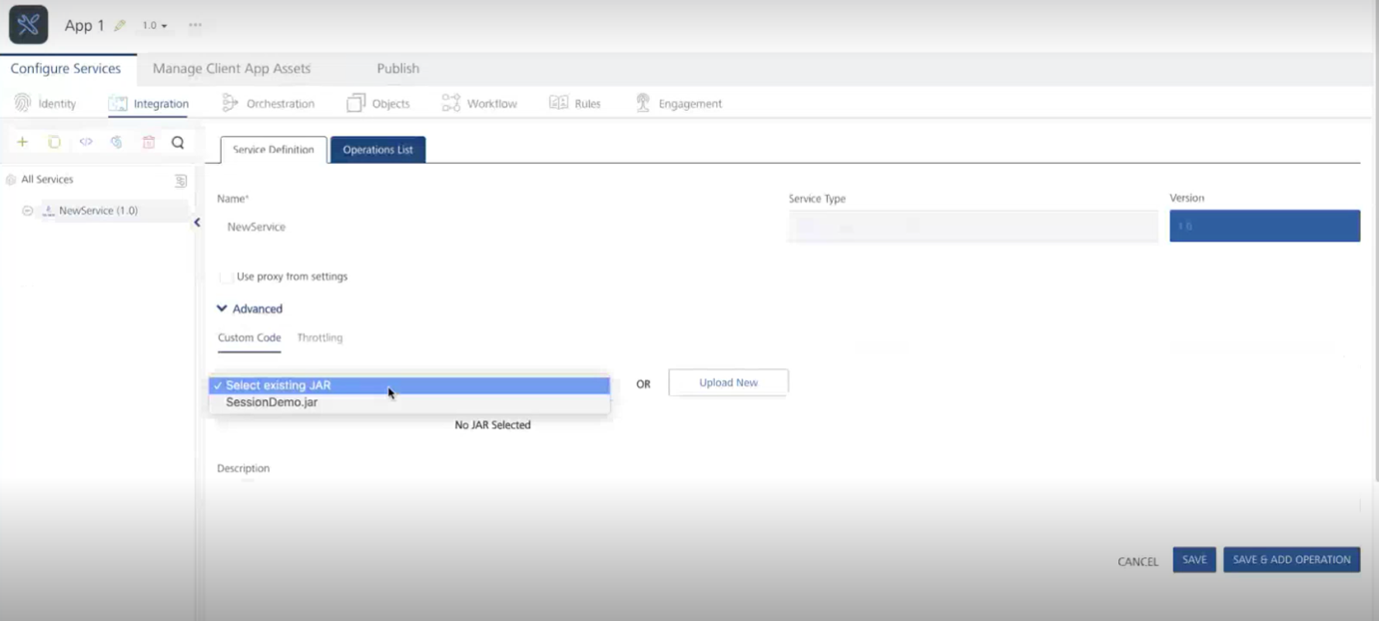Collapse the NewService tree node
Image resolution: width=1384 pixels, height=626 pixels.
[28, 211]
